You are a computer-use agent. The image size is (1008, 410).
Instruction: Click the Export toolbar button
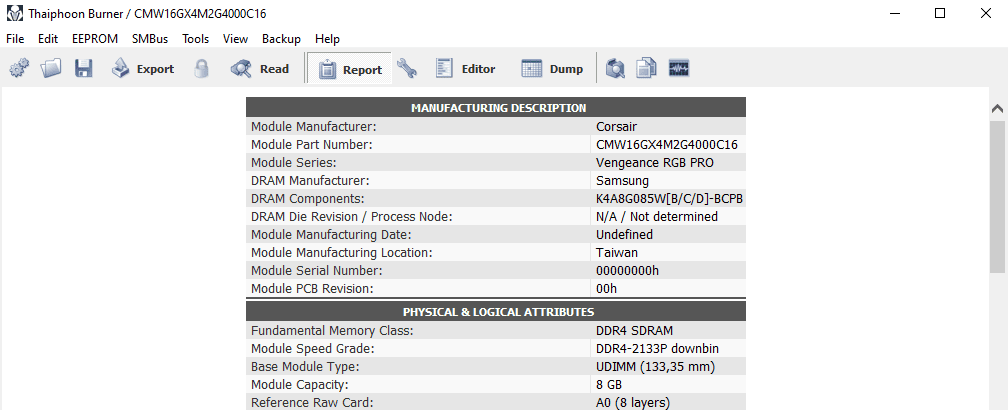click(143, 68)
